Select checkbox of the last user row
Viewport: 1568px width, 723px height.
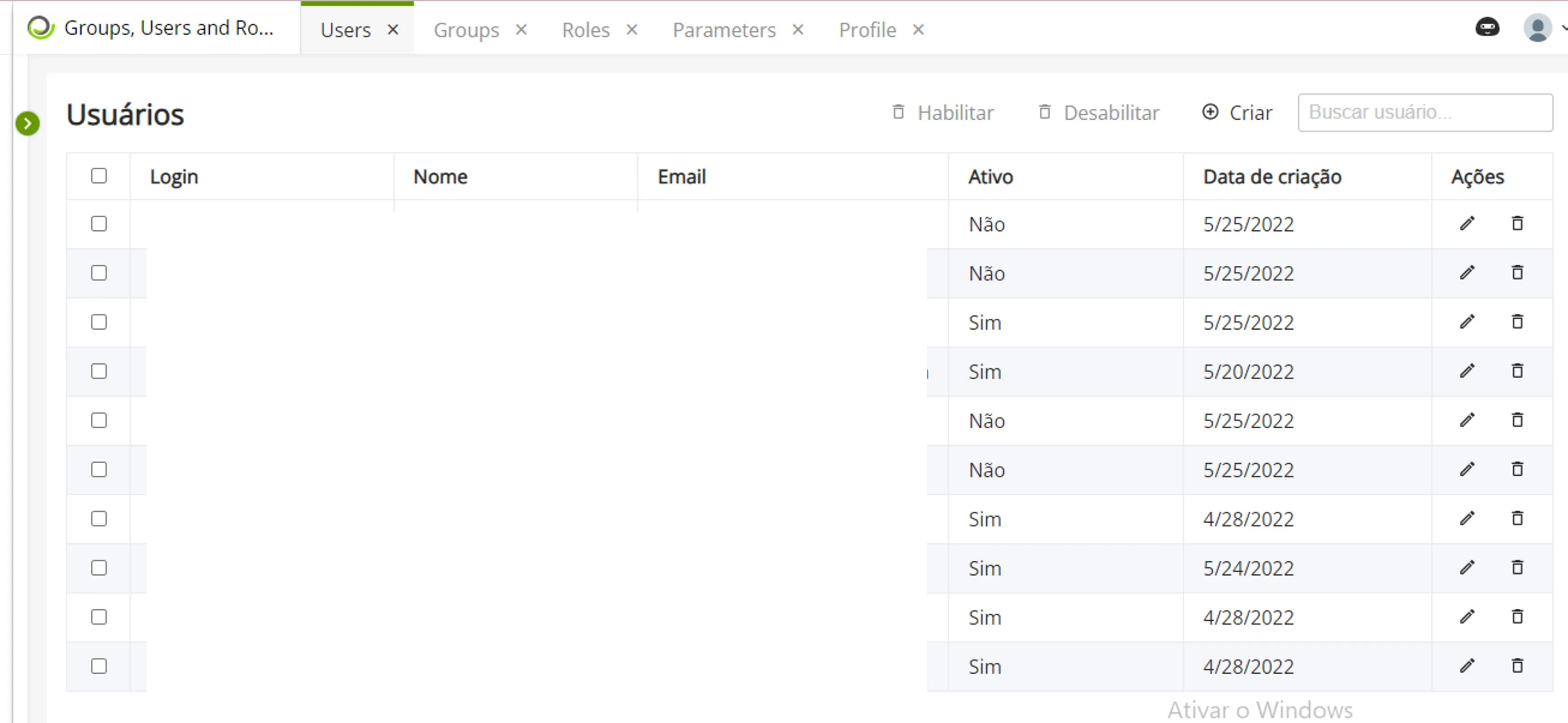99,666
